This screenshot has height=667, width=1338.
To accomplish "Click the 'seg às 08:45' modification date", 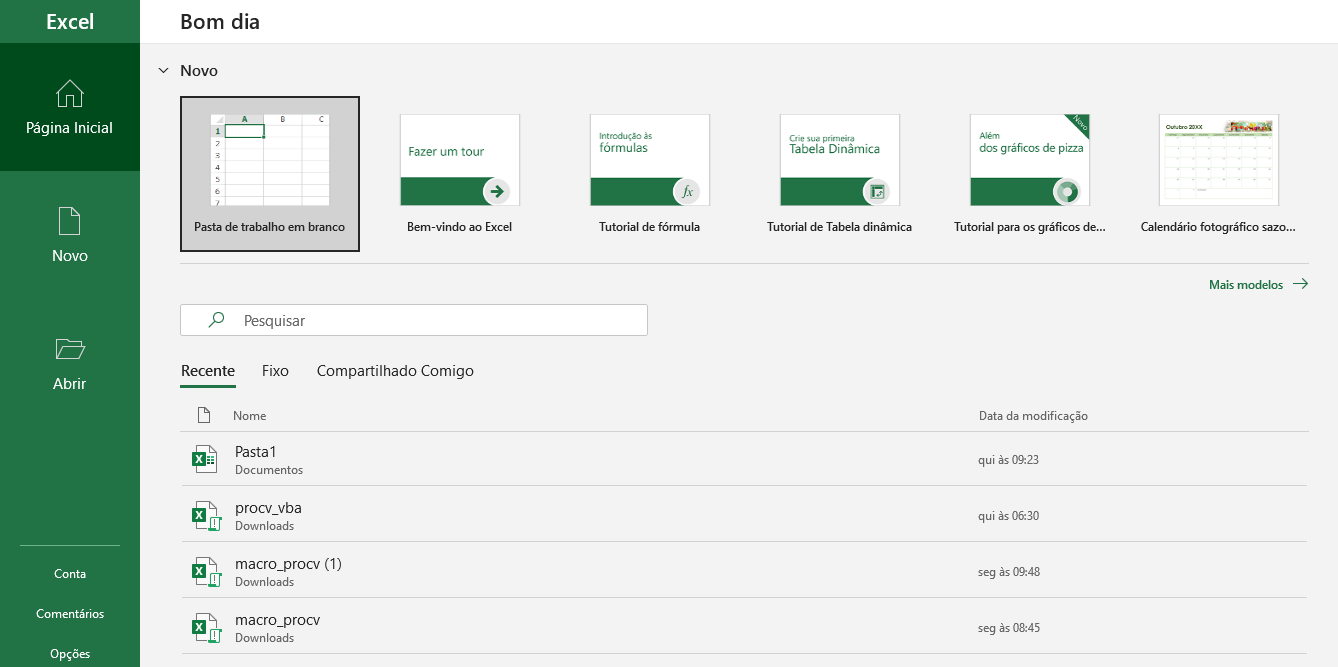I will coord(1009,628).
